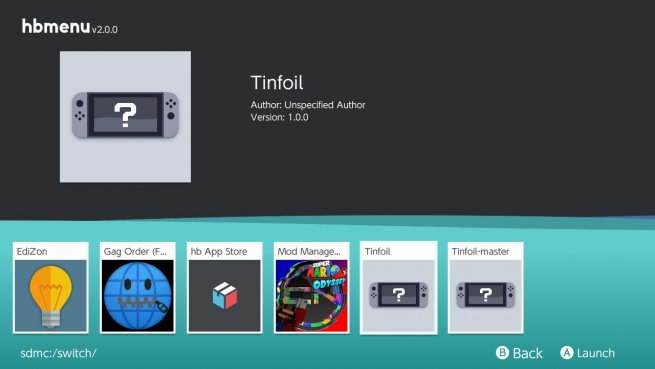Screen dimensions: 655x369
Task: Click the Tinfoil heading in details panel
Action: tap(277, 82)
